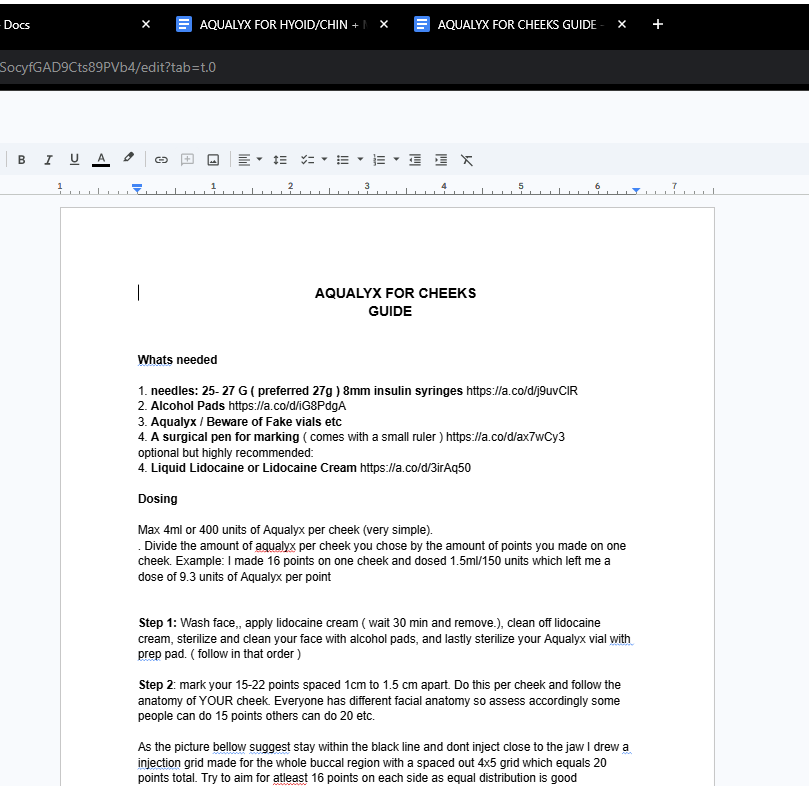Image resolution: width=809 pixels, height=786 pixels.
Task: Toggle bold formatting
Action: click(21, 160)
